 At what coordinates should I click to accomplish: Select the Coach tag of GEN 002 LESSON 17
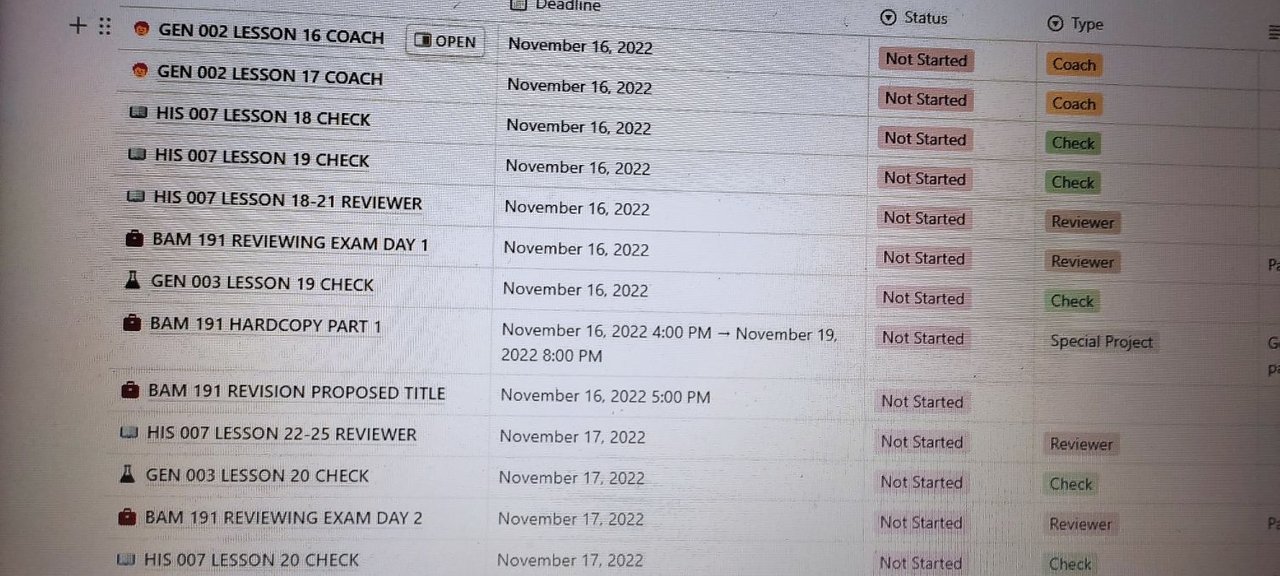click(1074, 103)
